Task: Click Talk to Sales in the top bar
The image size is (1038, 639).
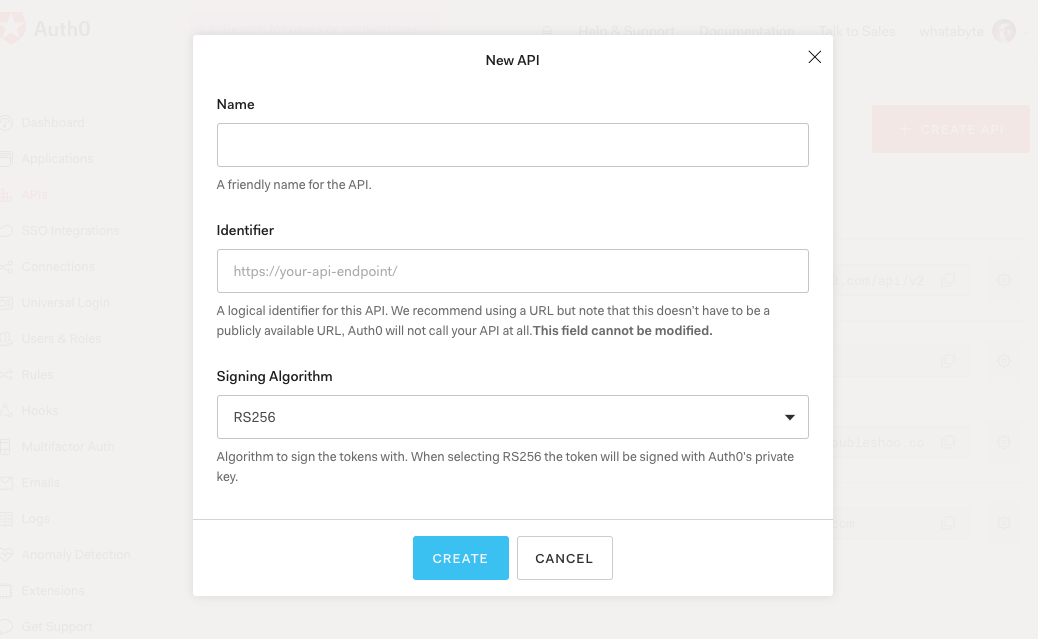Action: pos(856,31)
